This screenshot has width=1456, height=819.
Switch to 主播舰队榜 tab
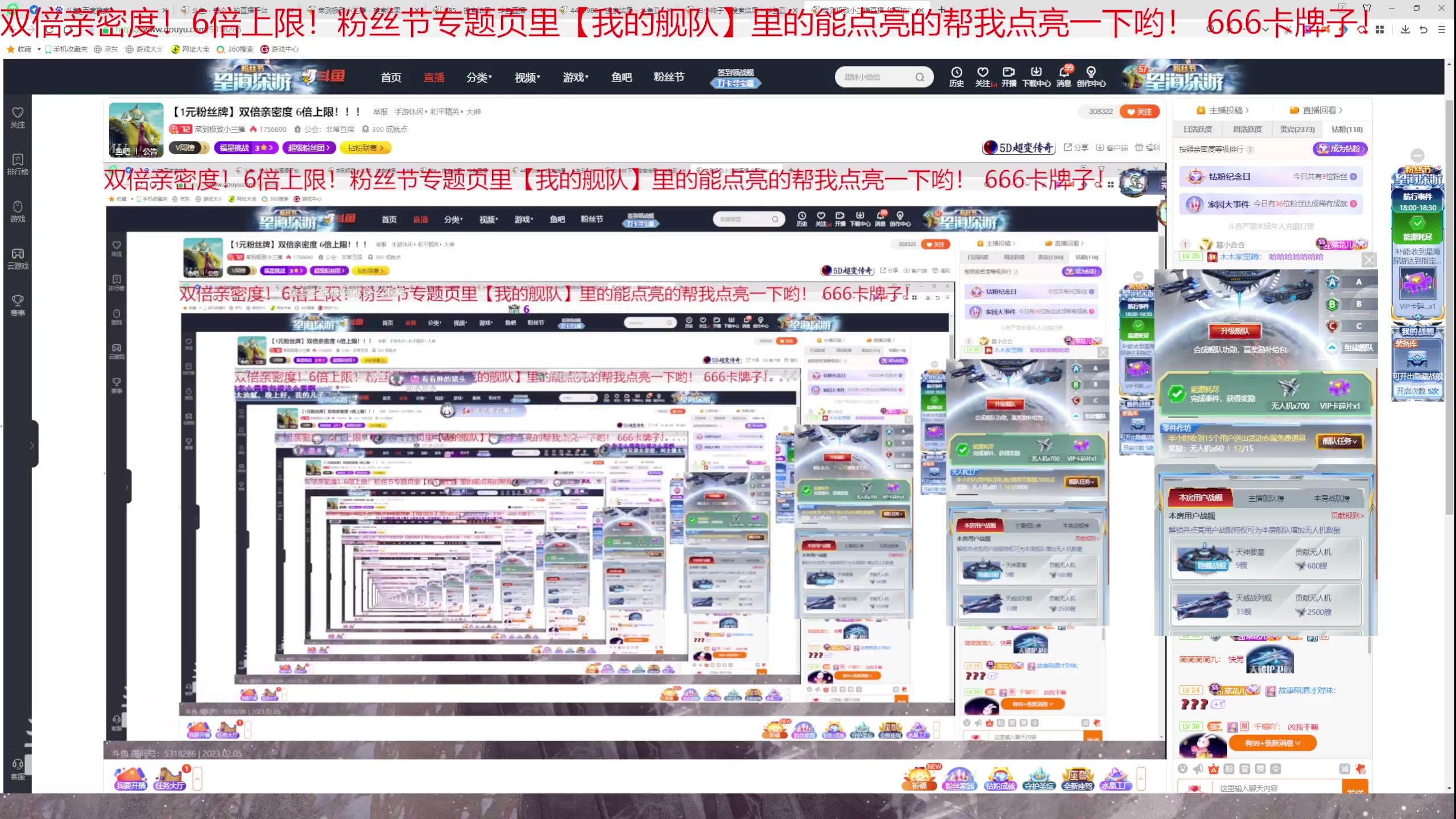pos(1266,498)
